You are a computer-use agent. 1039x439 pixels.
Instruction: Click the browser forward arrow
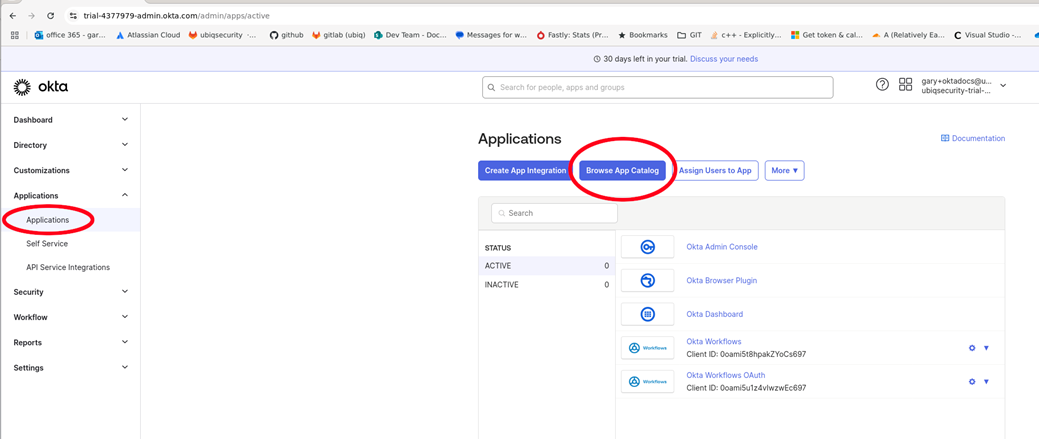tap(31, 15)
